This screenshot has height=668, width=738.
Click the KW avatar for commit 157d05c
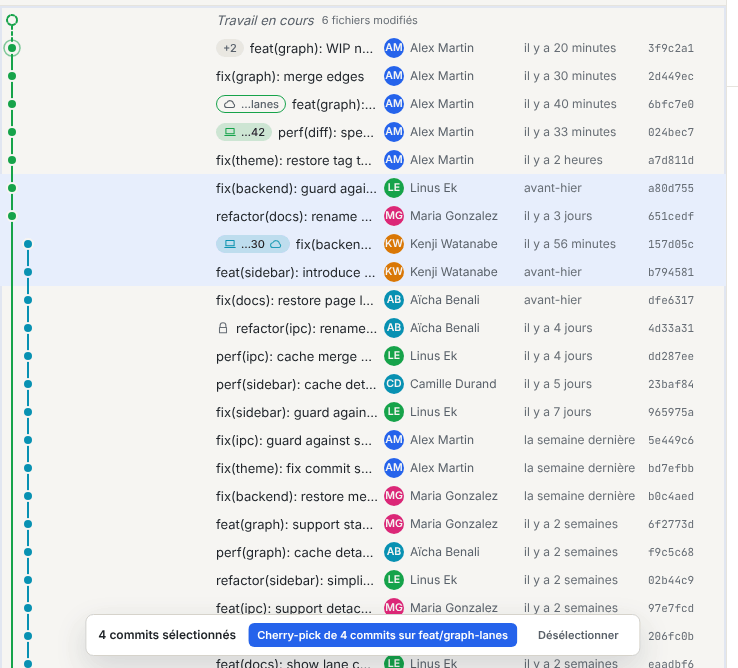click(x=394, y=244)
